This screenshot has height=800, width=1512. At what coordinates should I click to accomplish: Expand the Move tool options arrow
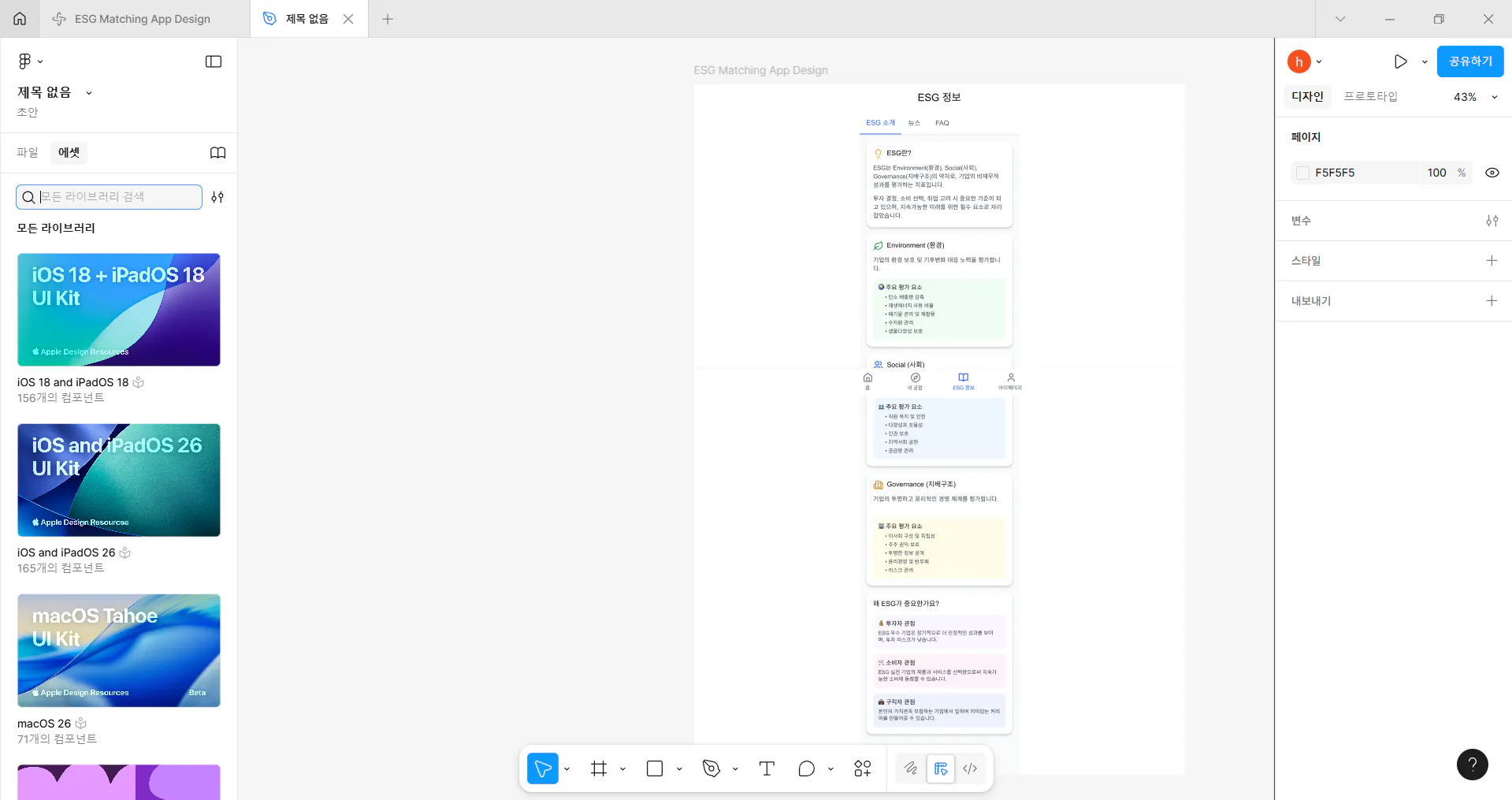(x=567, y=768)
